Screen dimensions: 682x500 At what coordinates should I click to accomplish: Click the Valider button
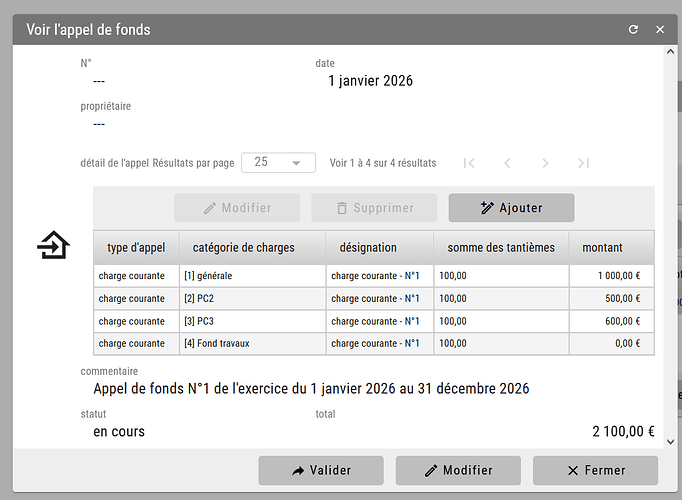pyautogui.click(x=321, y=470)
